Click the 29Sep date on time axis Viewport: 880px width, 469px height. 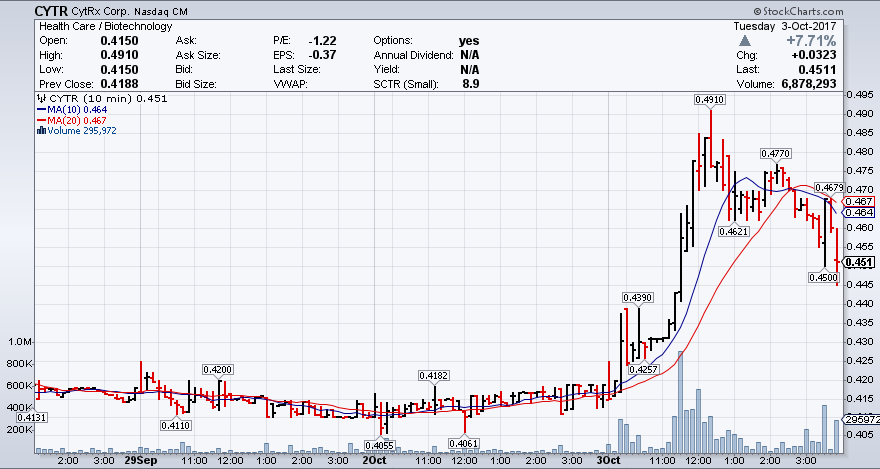140,461
